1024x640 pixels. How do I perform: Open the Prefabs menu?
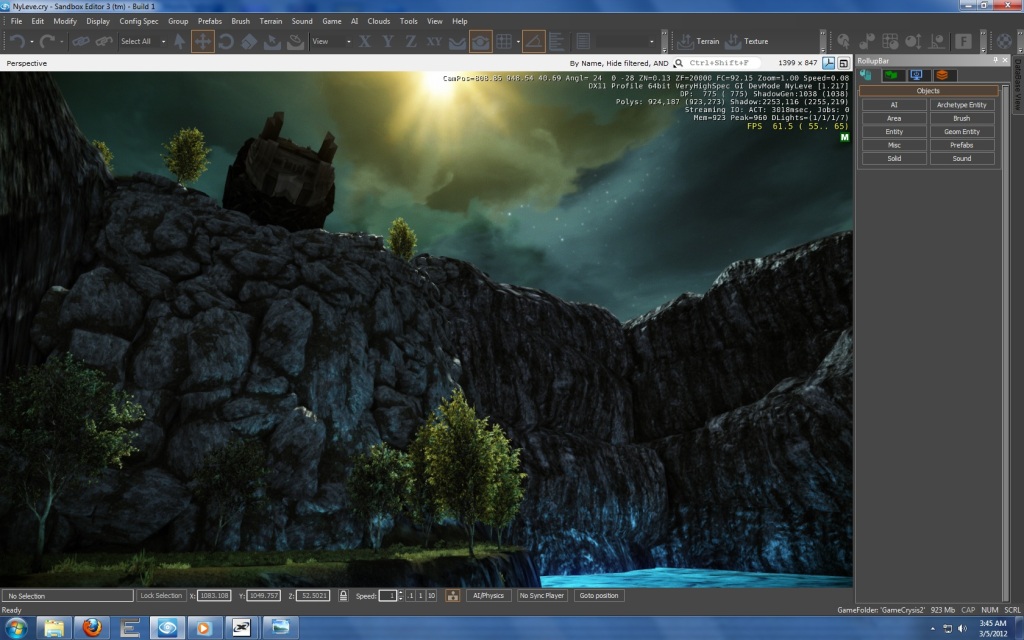click(x=209, y=21)
